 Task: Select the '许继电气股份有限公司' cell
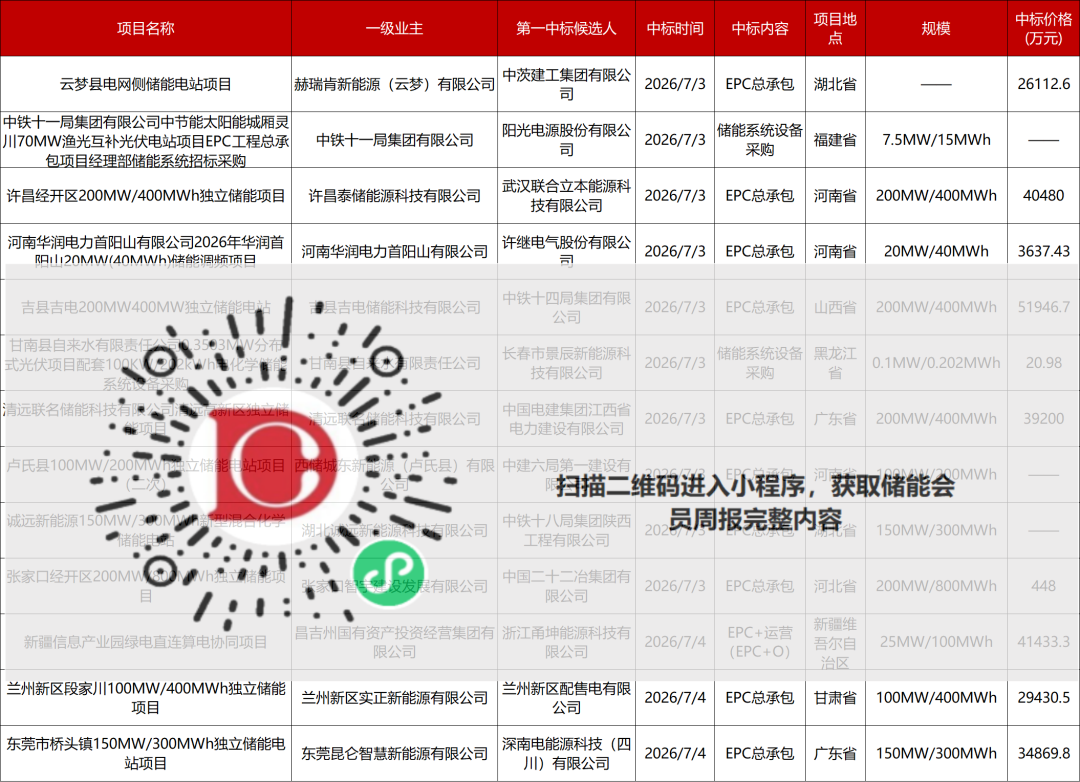(566, 251)
